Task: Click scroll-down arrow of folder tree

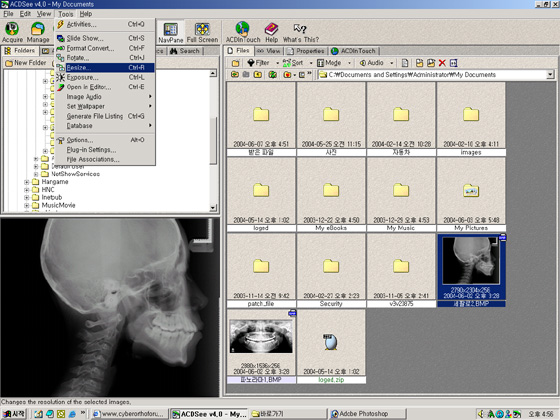Action: point(213,208)
